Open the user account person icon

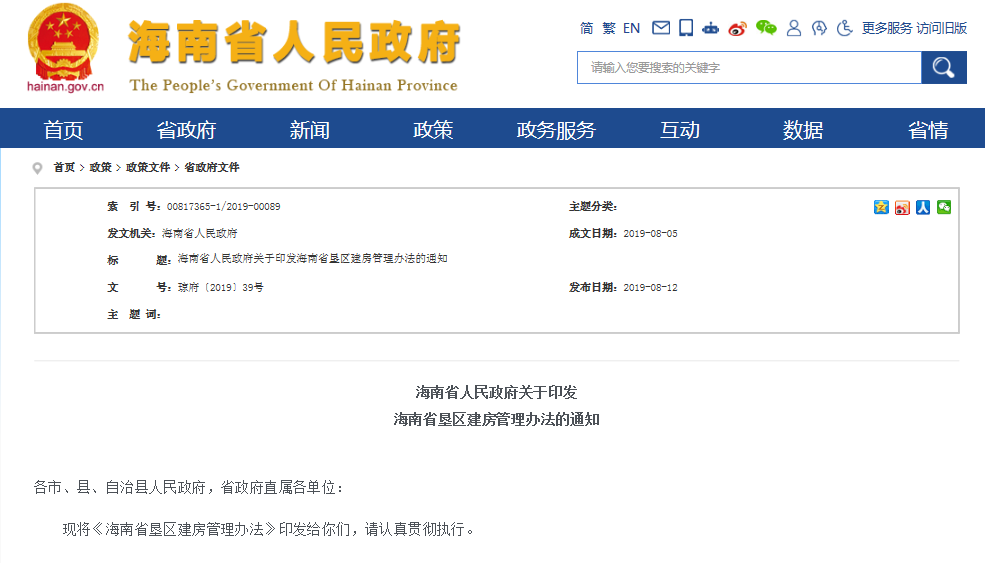[794, 28]
